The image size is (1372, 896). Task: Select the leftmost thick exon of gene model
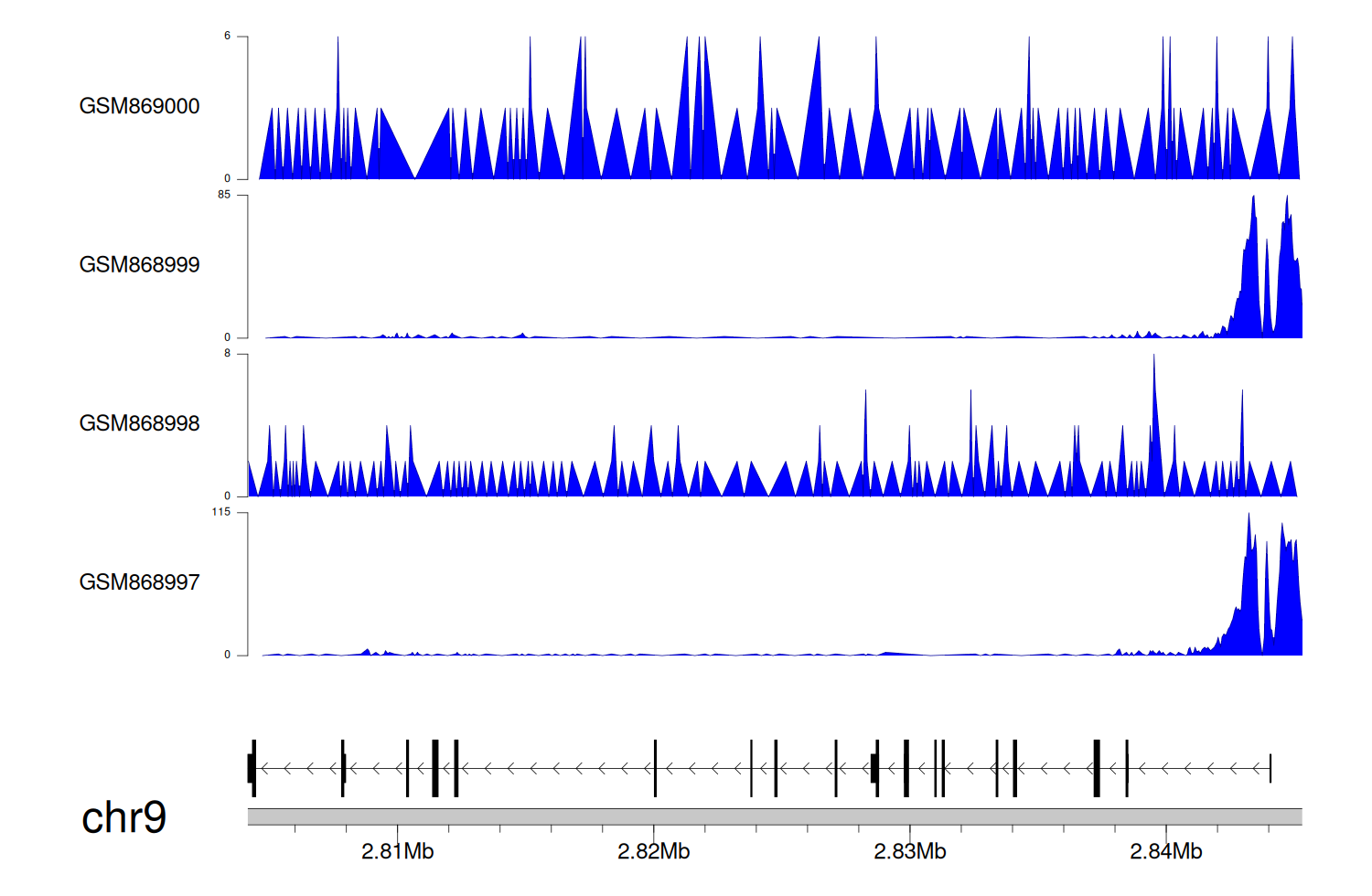click(251, 768)
